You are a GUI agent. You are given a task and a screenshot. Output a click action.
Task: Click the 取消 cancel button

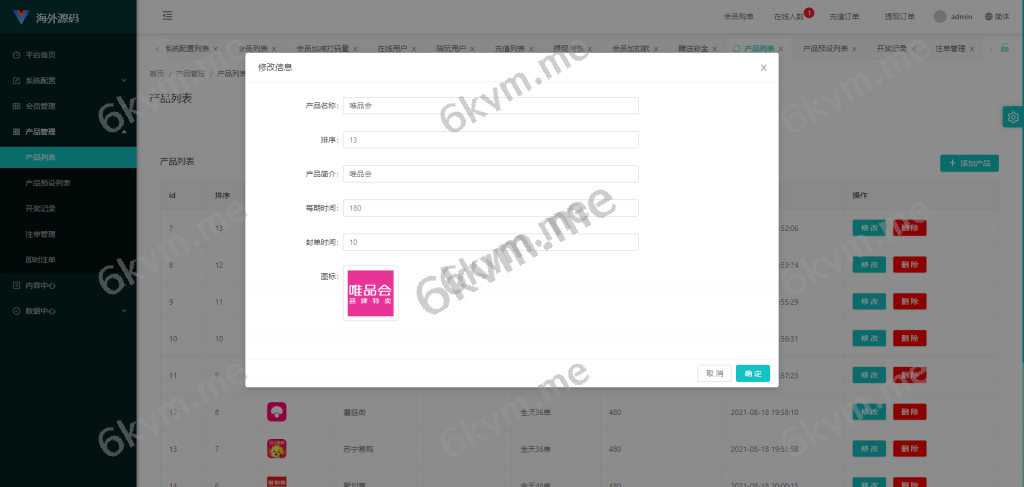click(714, 373)
